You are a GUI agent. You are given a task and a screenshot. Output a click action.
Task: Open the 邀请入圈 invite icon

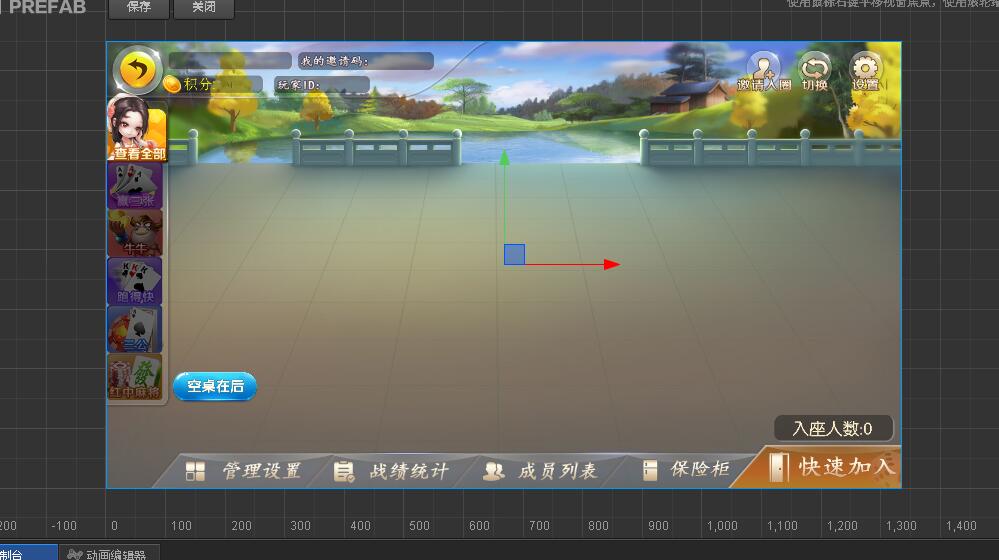(x=764, y=72)
